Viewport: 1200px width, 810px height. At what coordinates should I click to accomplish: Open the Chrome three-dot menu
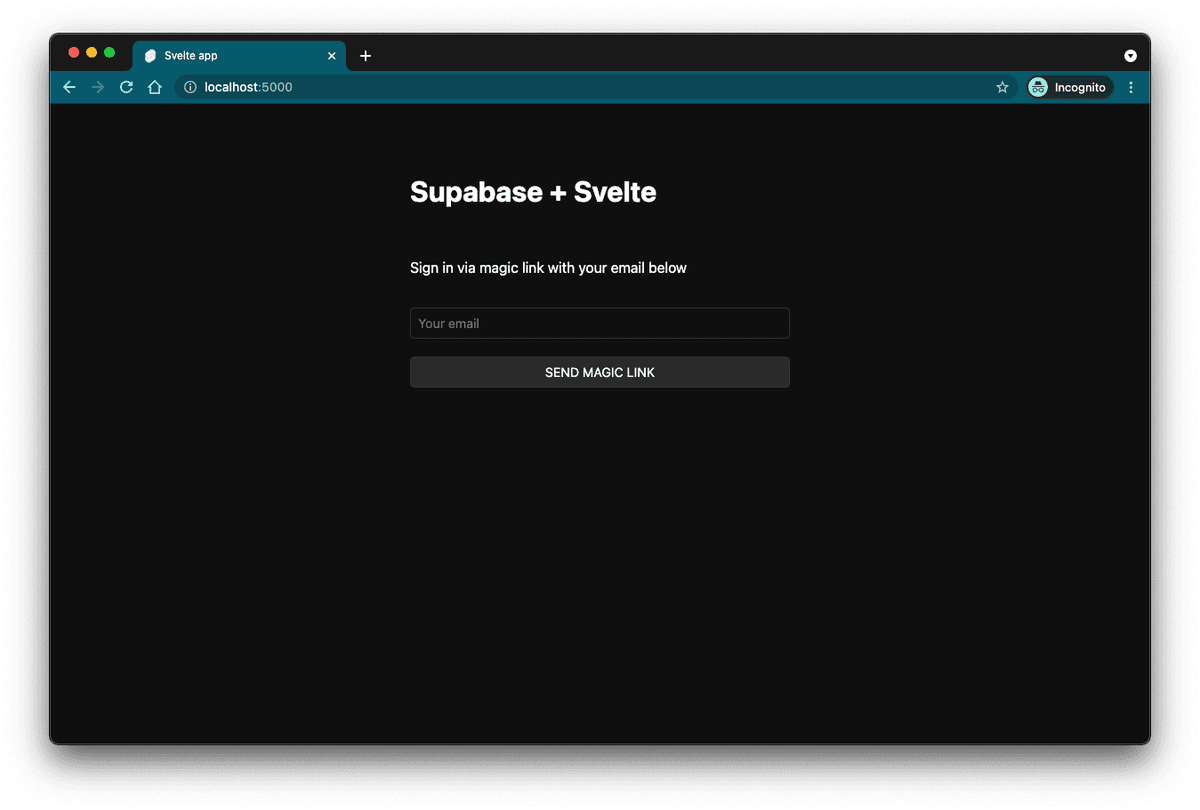pos(1131,87)
